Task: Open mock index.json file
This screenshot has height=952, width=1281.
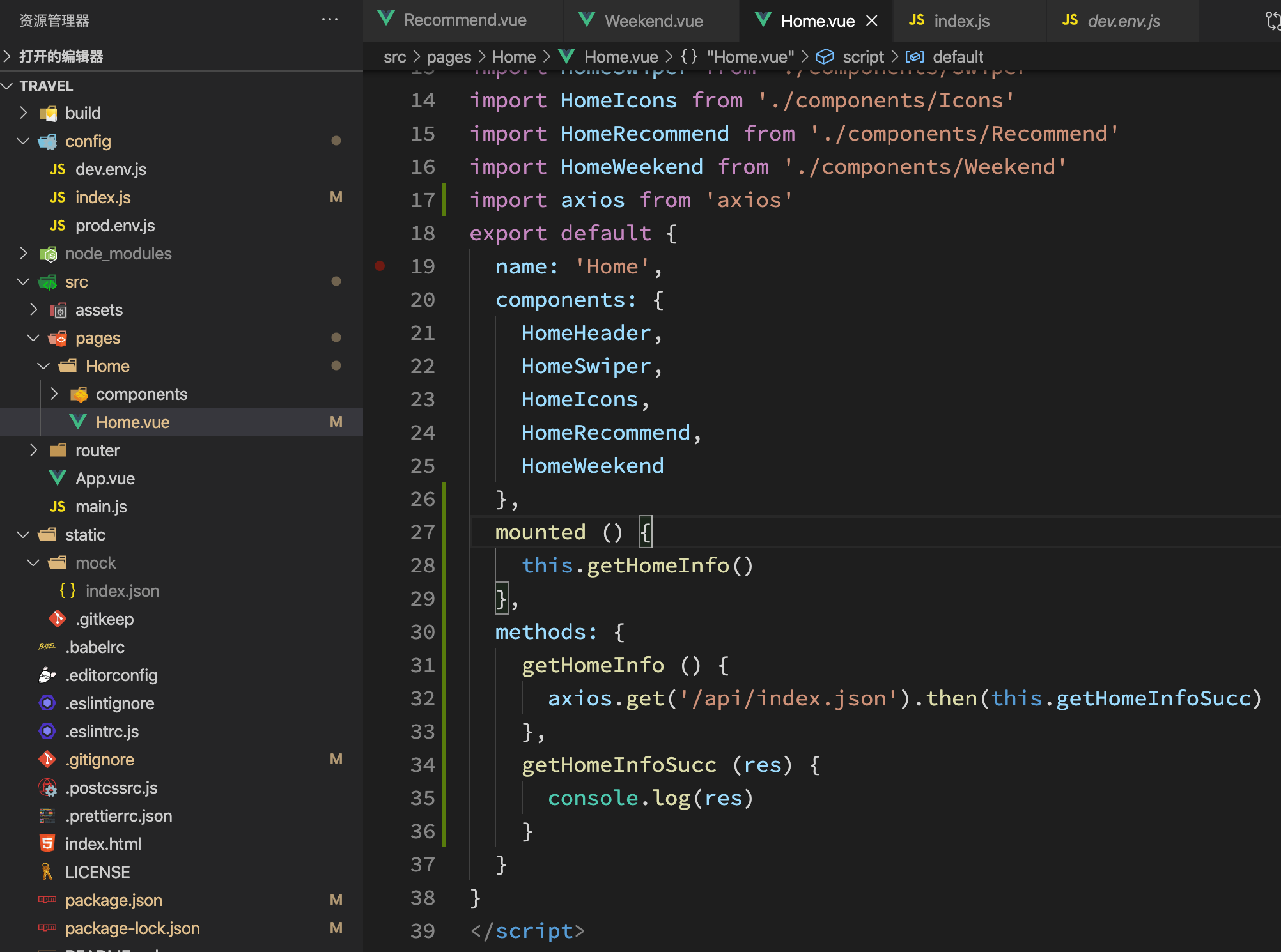Action: [x=122, y=591]
